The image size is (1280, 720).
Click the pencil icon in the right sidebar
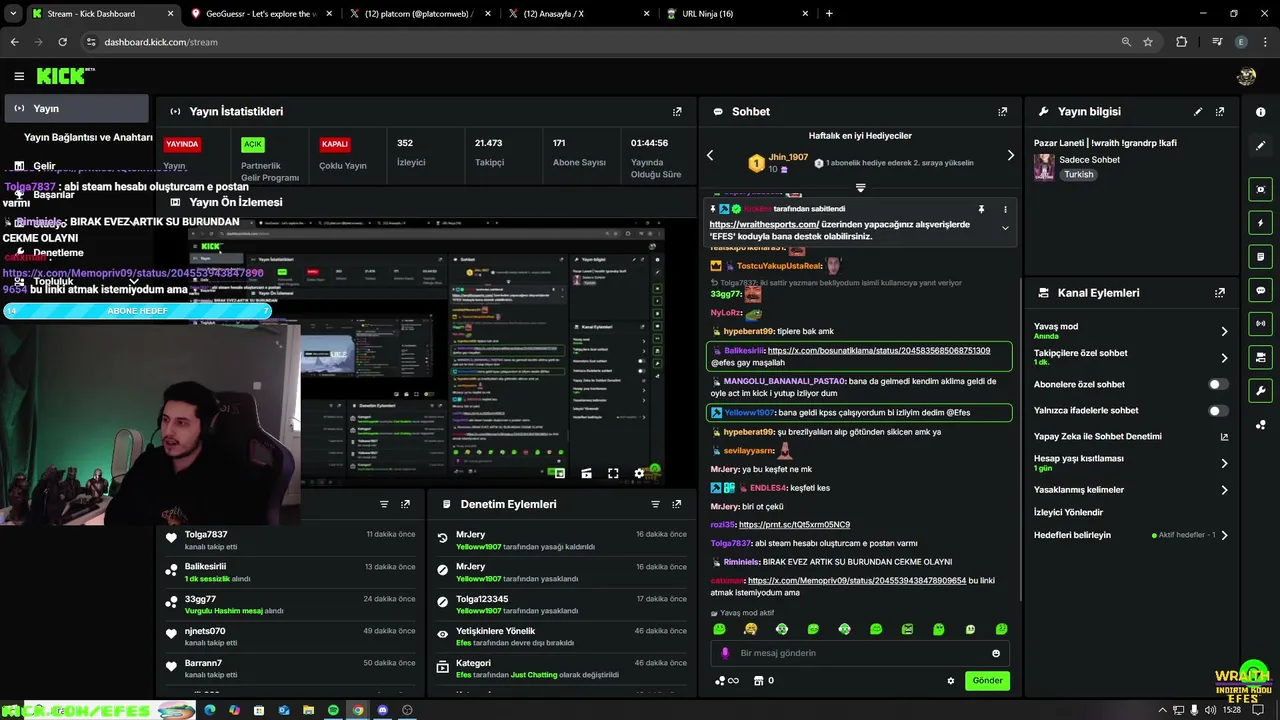tap(1261, 146)
